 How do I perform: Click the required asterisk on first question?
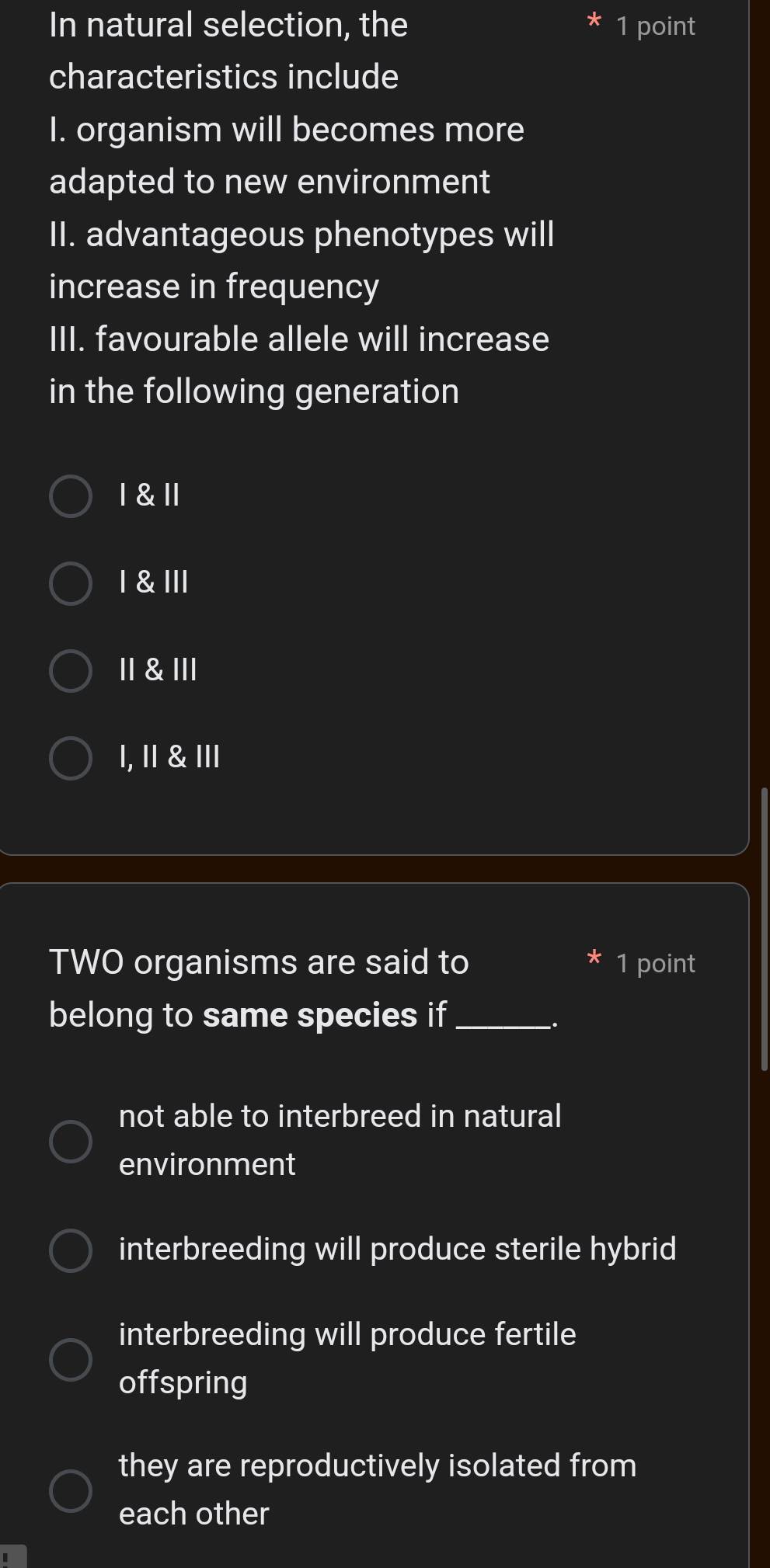[x=593, y=23]
